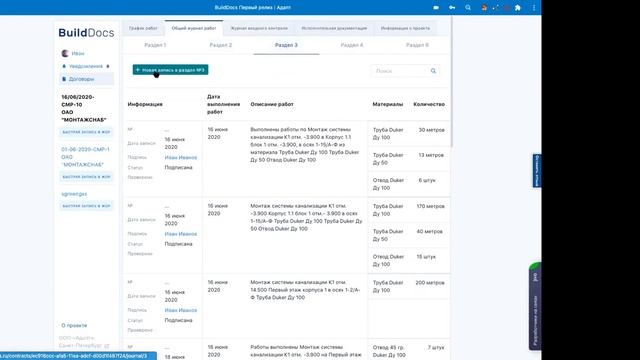
Task: Open the dark feedback widget at right edge
Action: (535, 306)
